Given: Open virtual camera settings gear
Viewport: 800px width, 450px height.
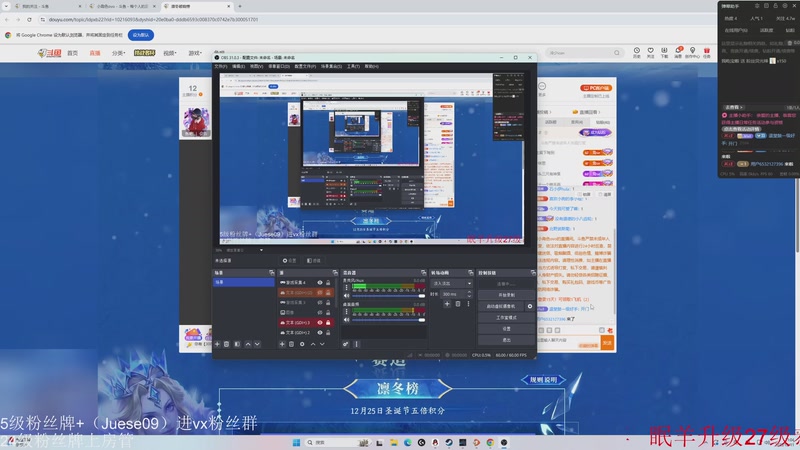Looking at the screenshot, I should pyautogui.click(x=530, y=307).
